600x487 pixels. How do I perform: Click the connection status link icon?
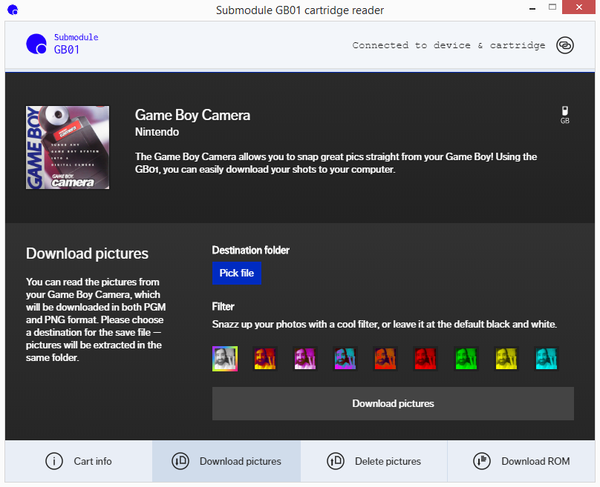[x=565, y=45]
